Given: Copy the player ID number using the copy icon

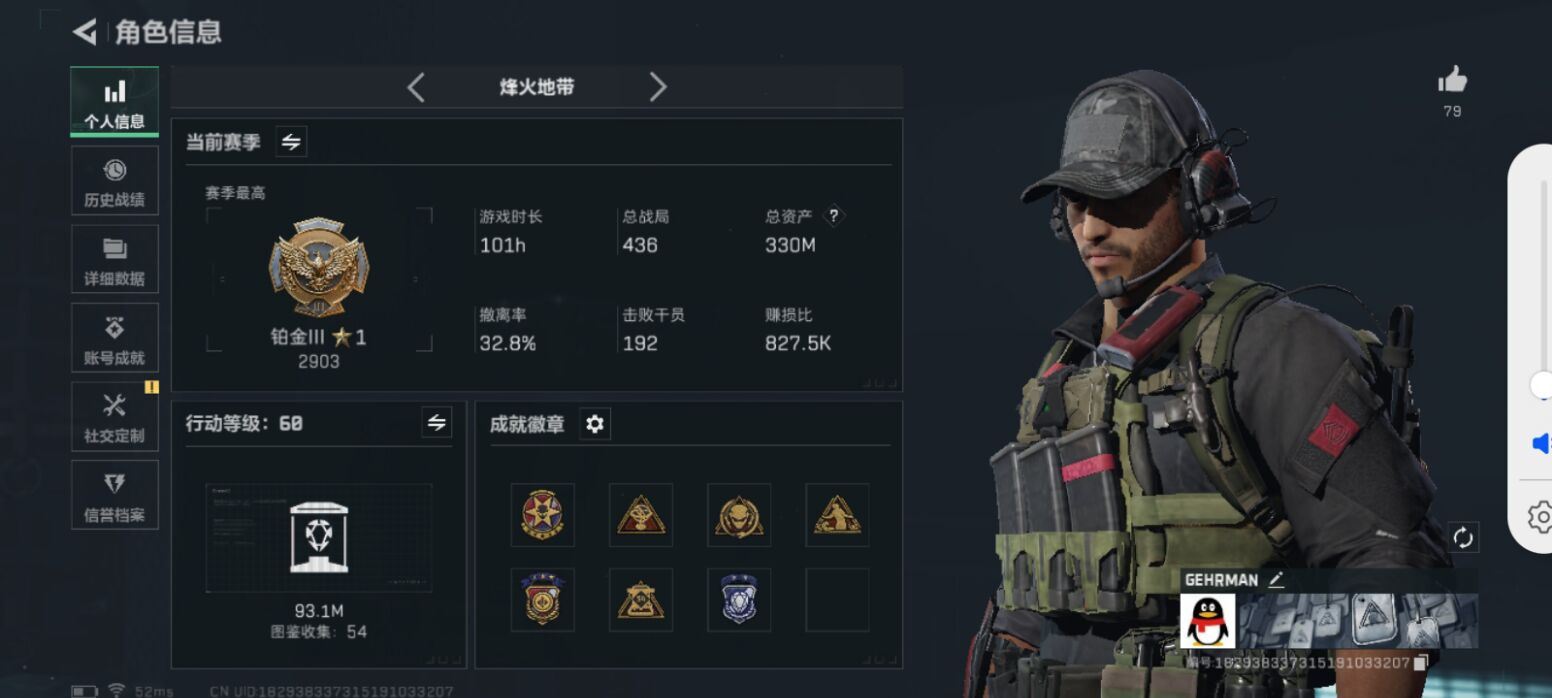Looking at the screenshot, I should pos(1421,662).
